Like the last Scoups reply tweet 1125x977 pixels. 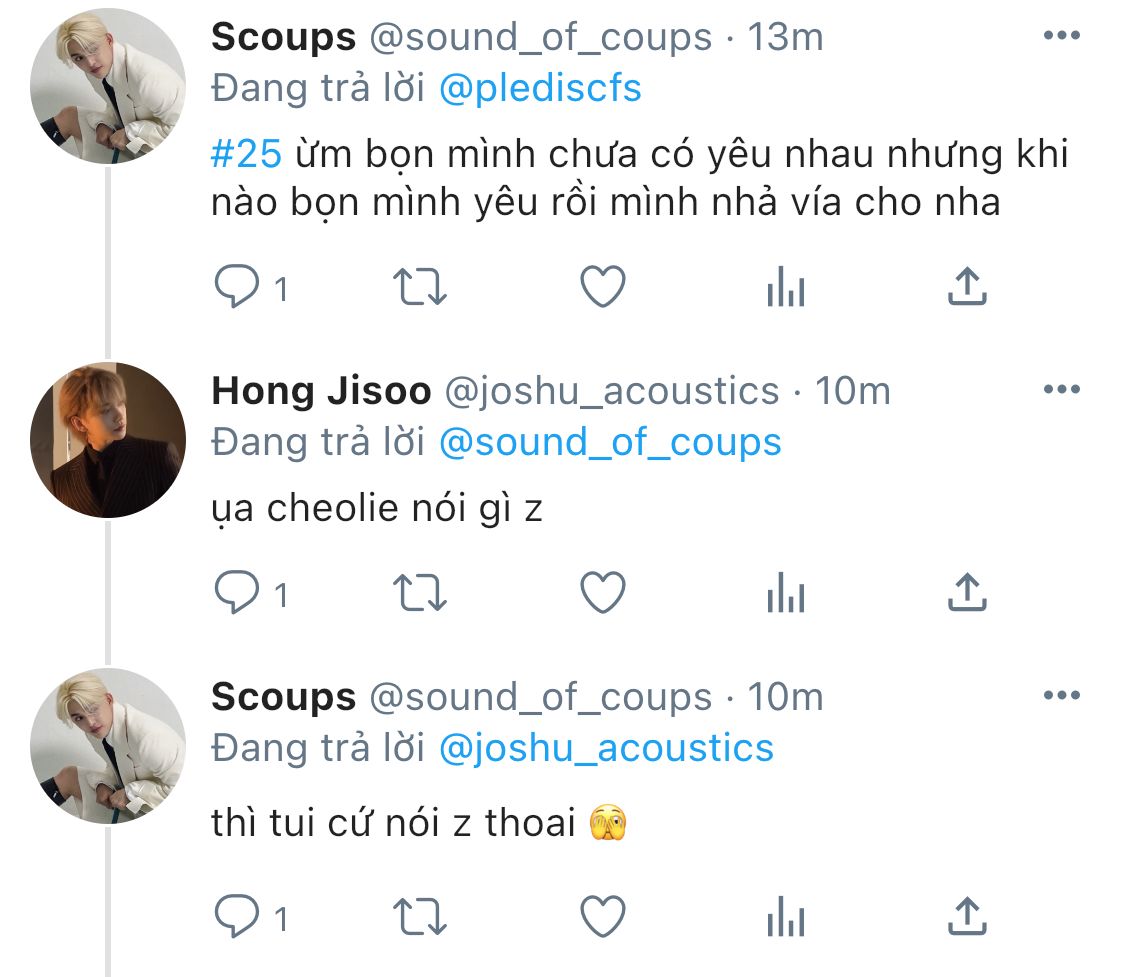tap(603, 916)
